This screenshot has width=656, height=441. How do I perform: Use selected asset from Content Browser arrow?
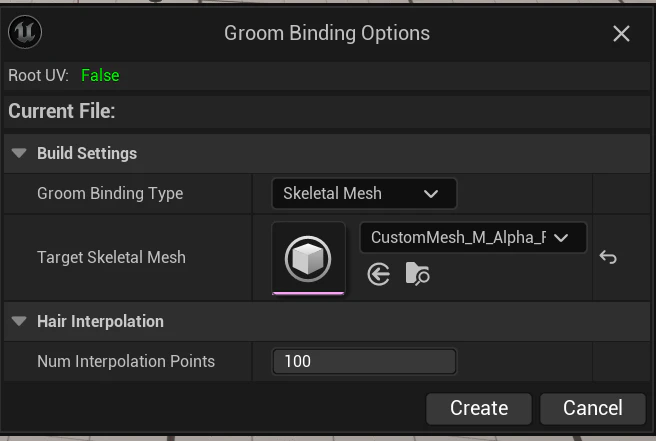(379, 274)
